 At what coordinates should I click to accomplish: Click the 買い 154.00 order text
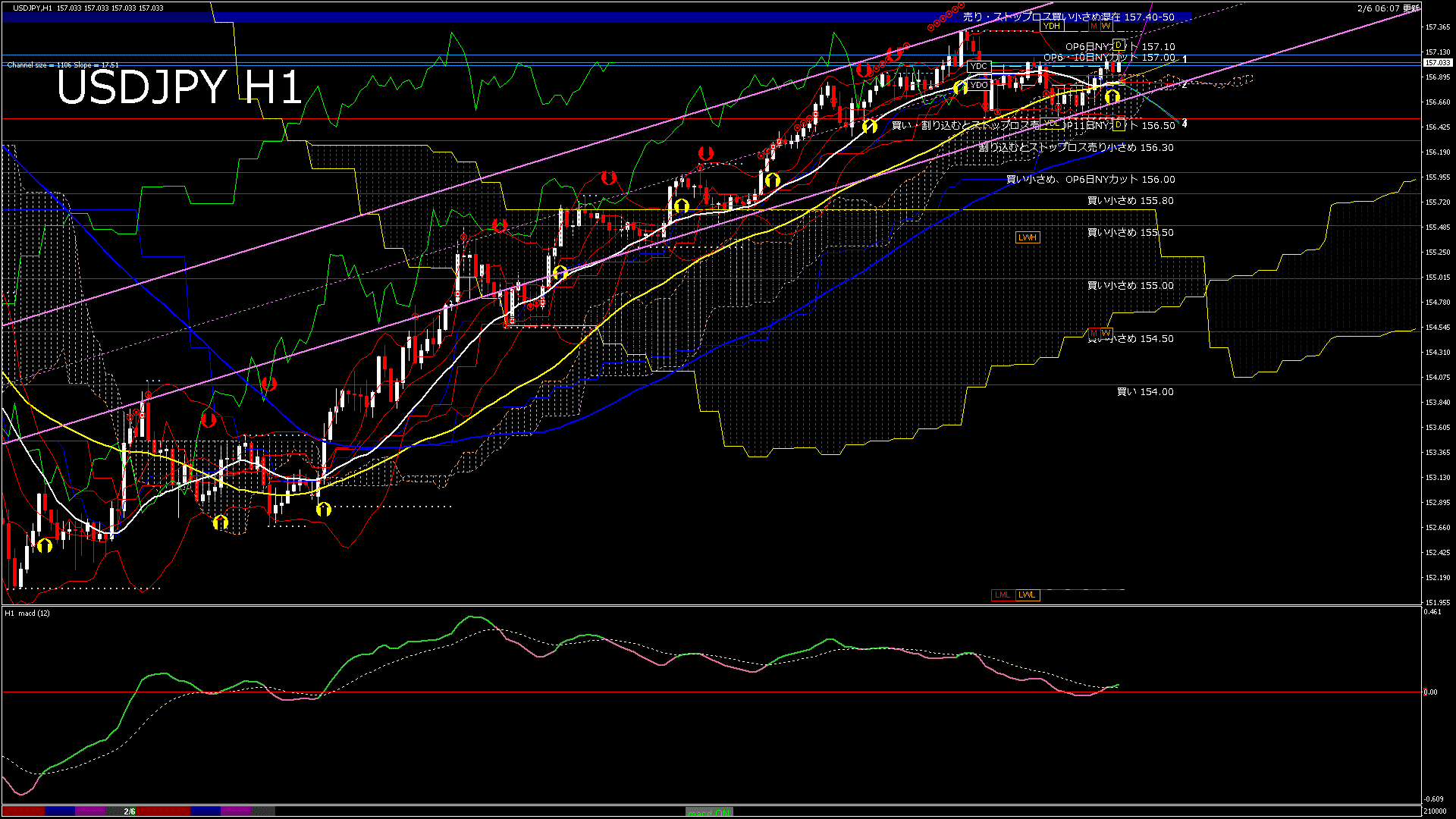click(x=1144, y=392)
